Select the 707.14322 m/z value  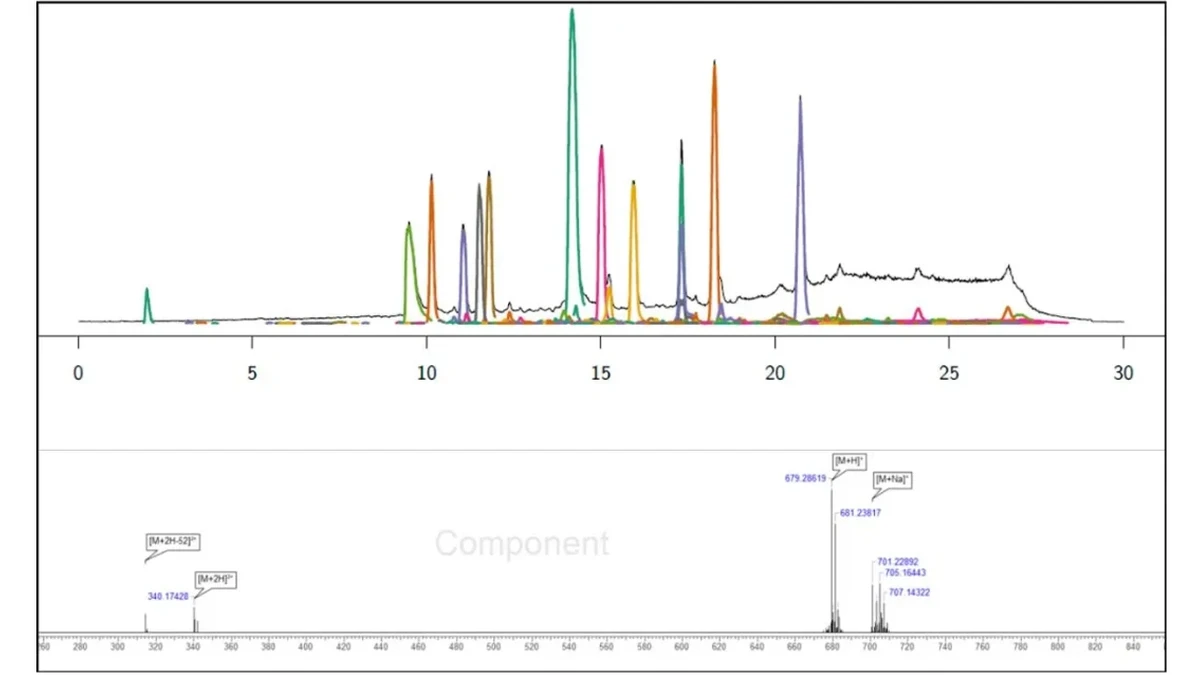pyautogui.click(x=910, y=592)
